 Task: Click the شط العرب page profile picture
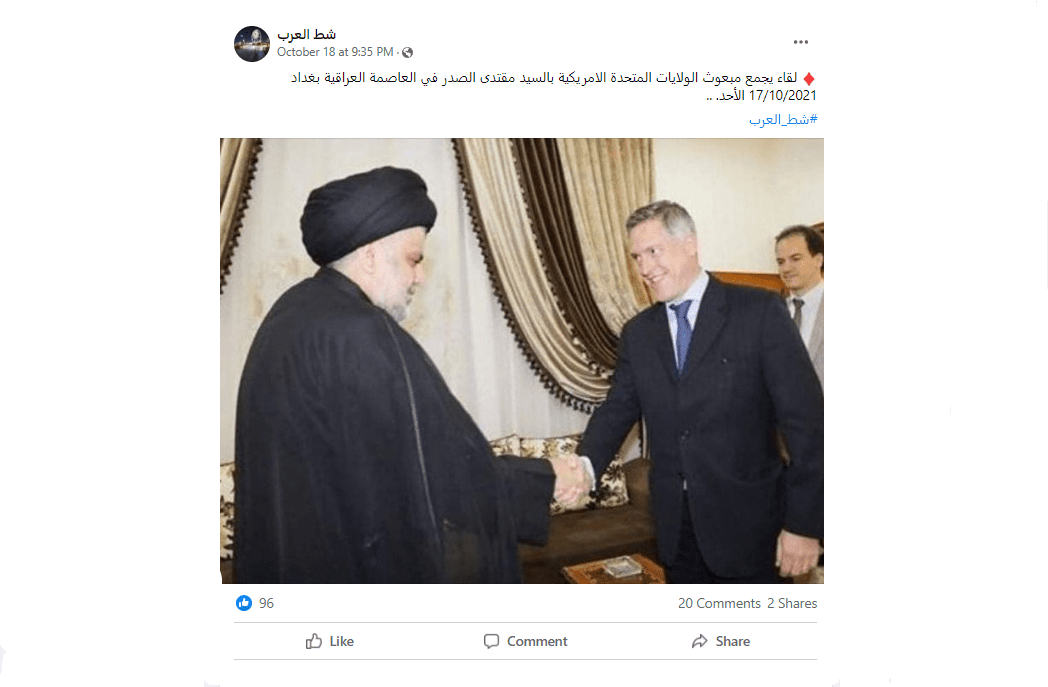click(x=252, y=44)
